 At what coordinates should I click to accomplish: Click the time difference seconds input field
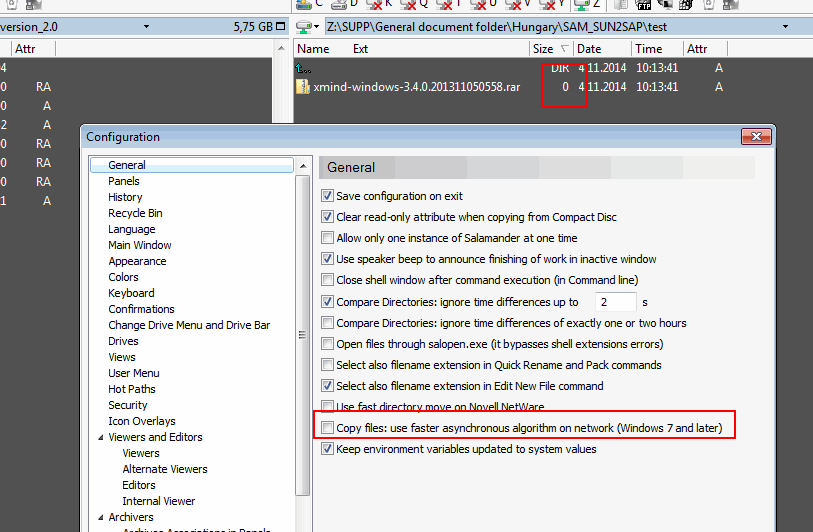pos(615,302)
